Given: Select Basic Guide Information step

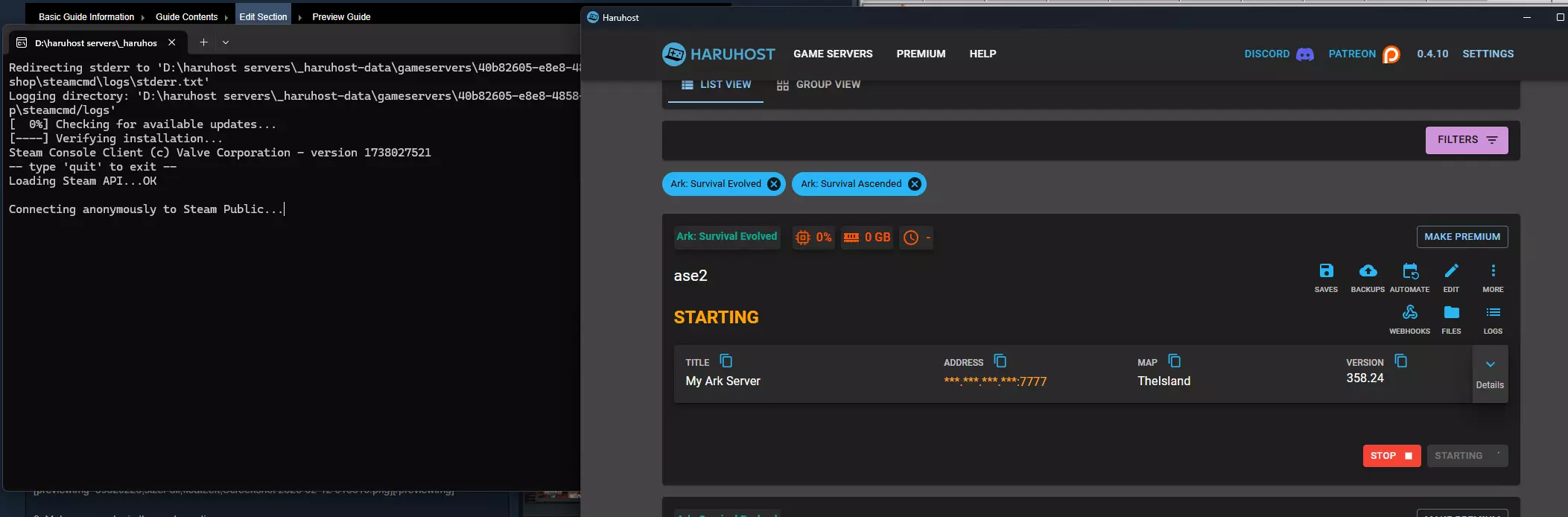Looking at the screenshot, I should 86,16.
